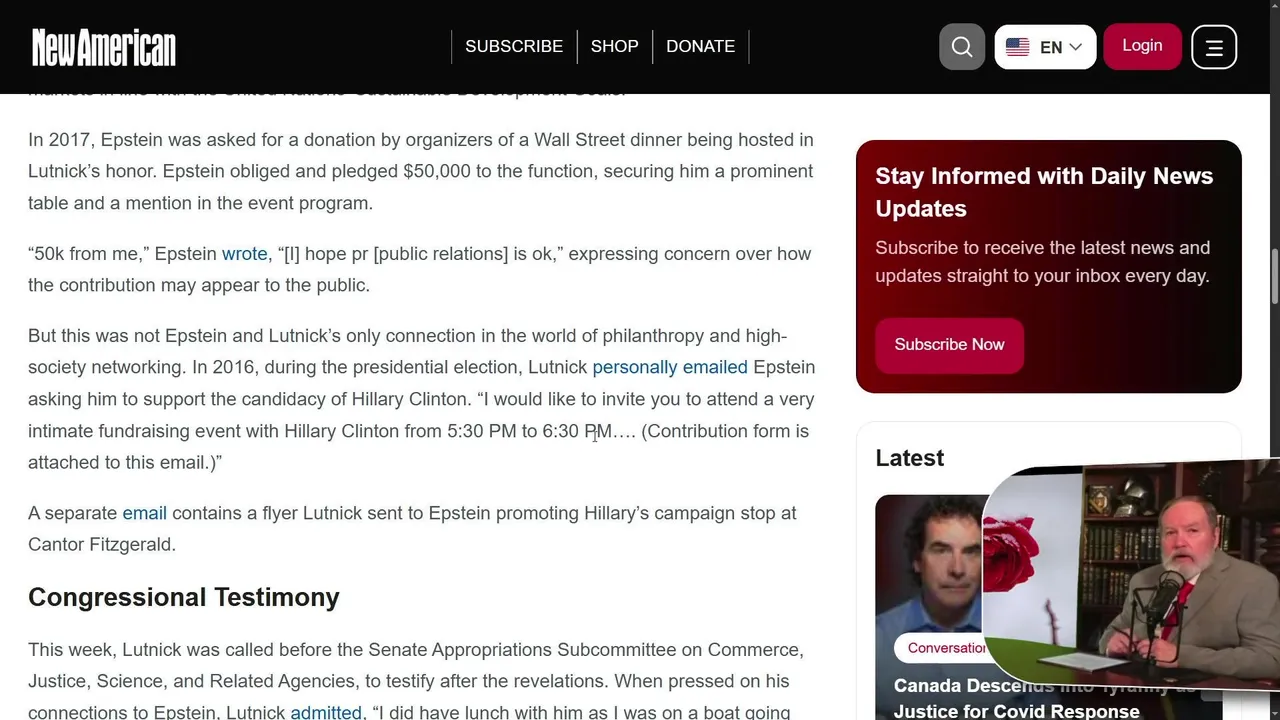Click the Latest section heading
1280x720 pixels.
(x=909, y=458)
